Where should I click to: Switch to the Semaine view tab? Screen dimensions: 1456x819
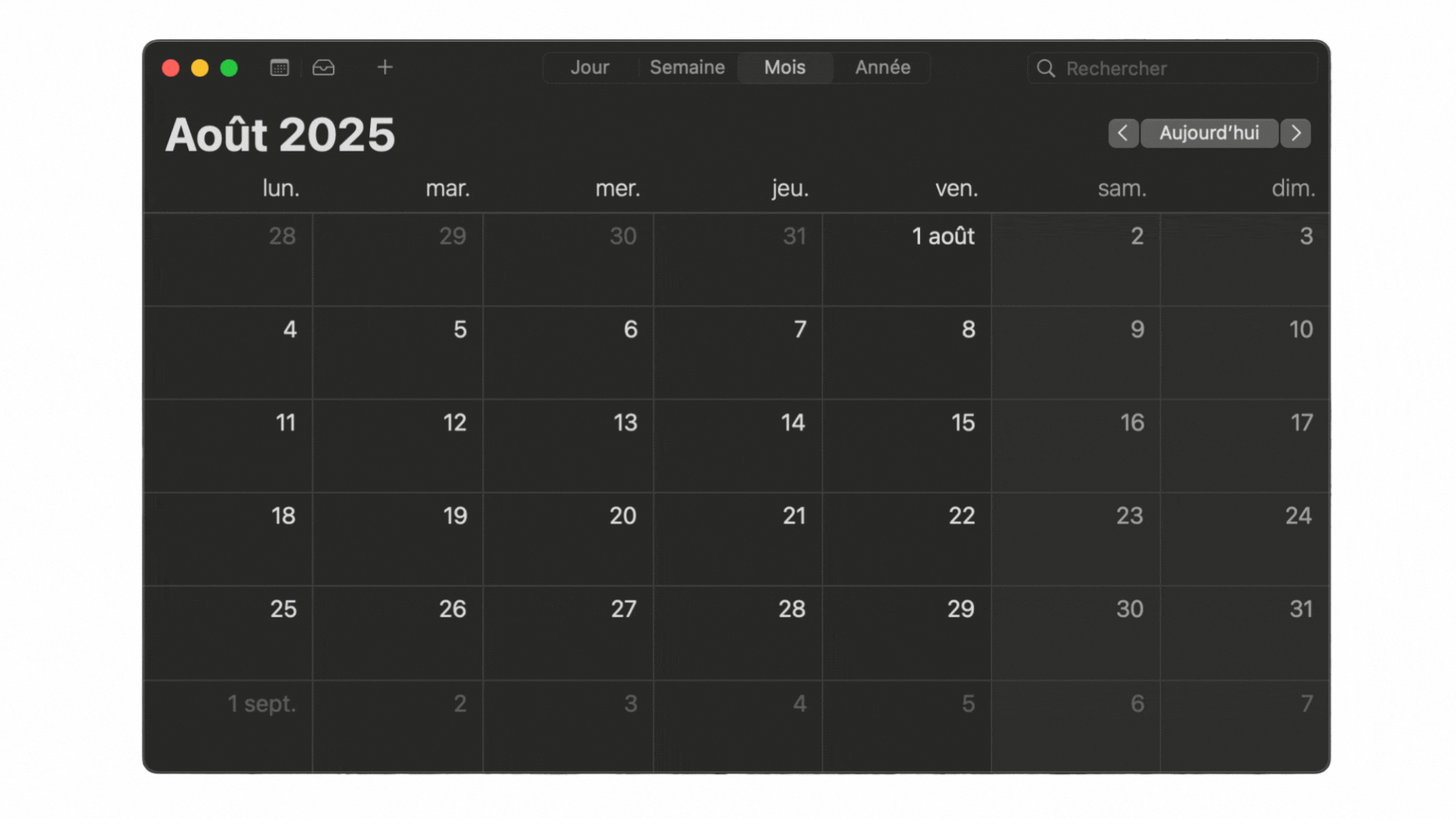point(686,68)
